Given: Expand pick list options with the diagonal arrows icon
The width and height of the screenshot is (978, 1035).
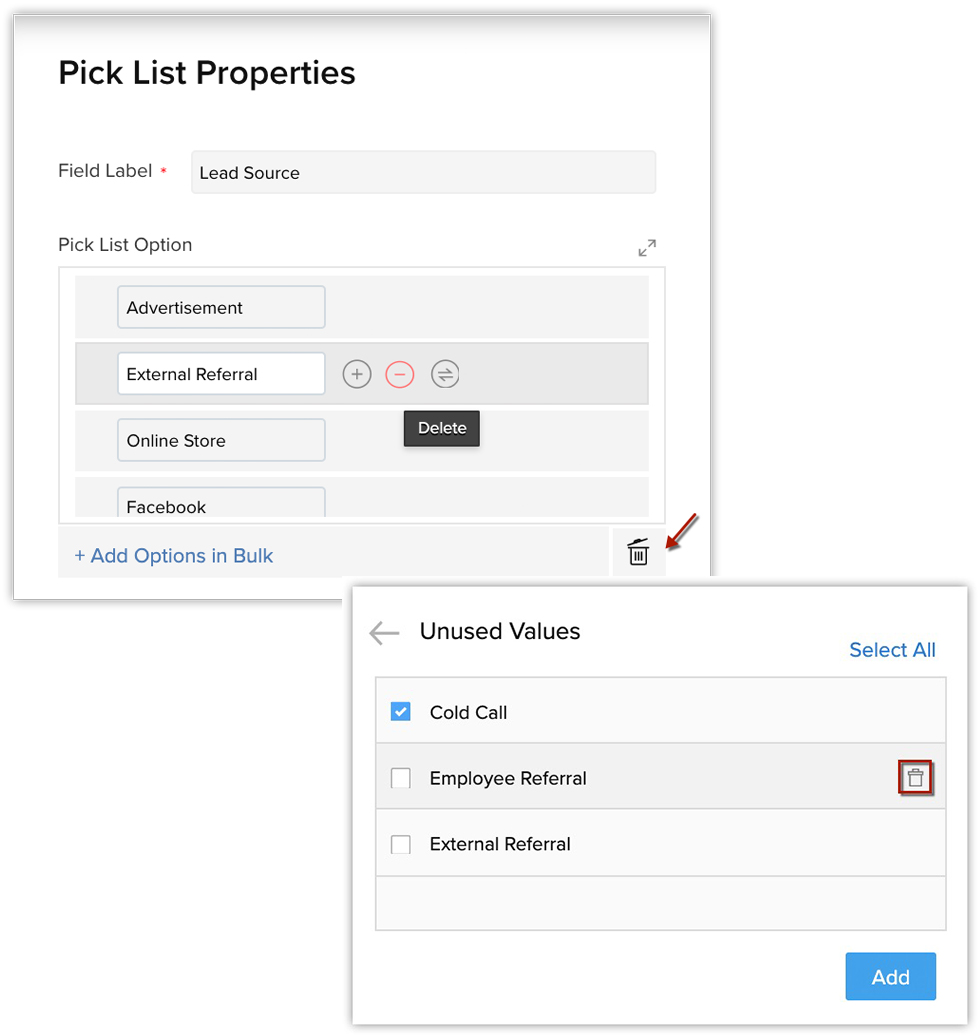Looking at the screenshot, I should [647, 248].
